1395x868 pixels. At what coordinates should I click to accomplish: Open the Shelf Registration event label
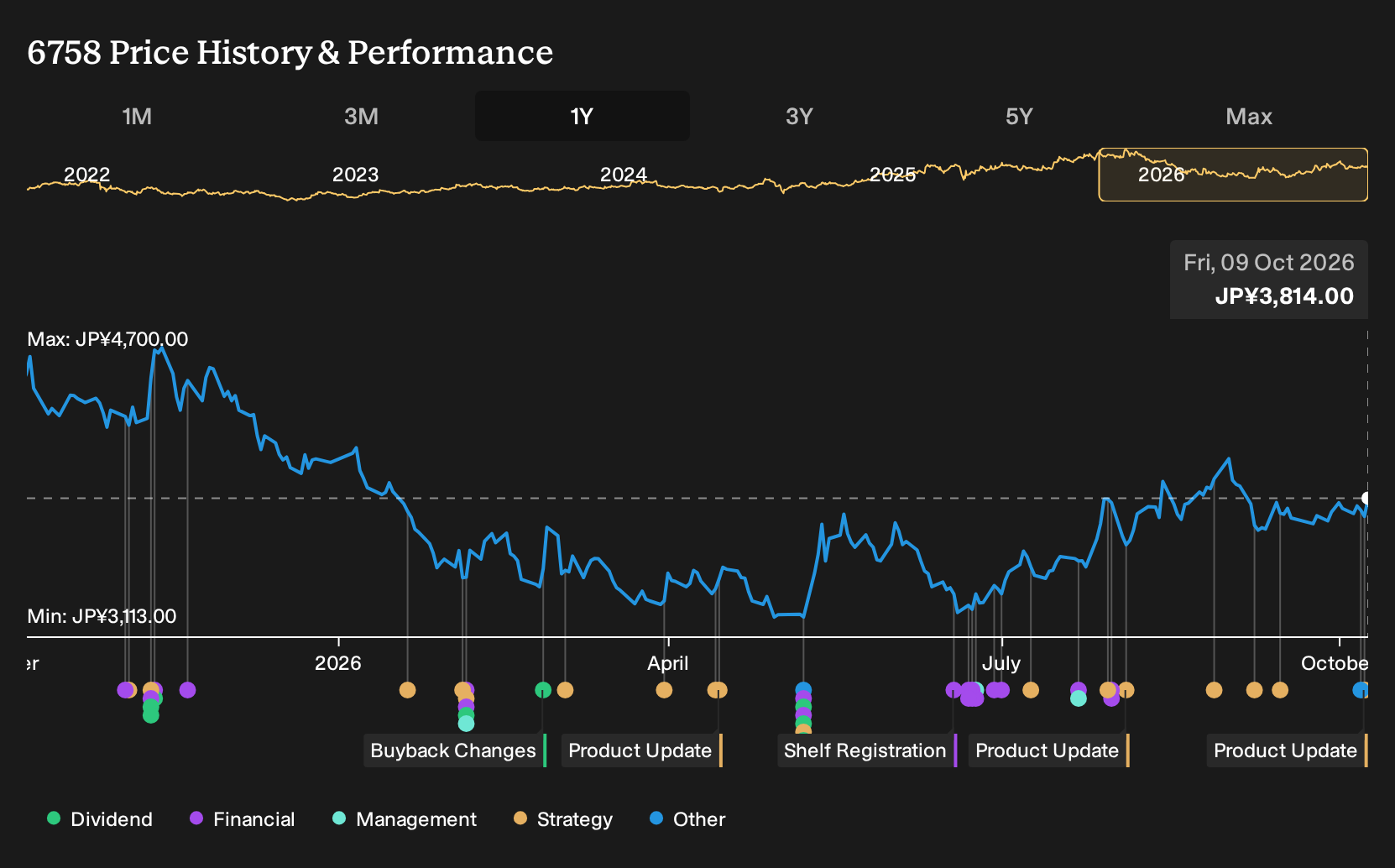(x=867, y=750)
